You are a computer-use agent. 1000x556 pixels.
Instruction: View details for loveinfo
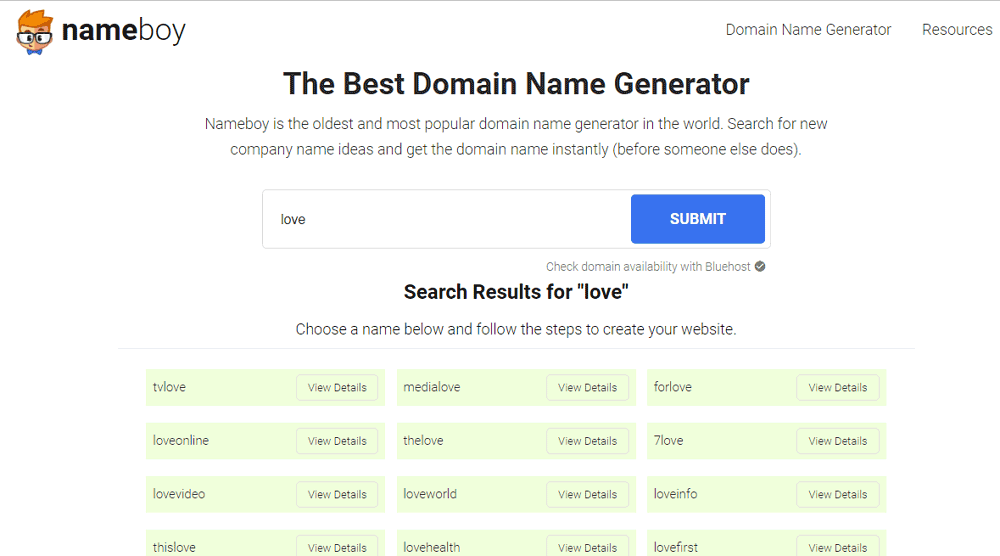[838, 495]
